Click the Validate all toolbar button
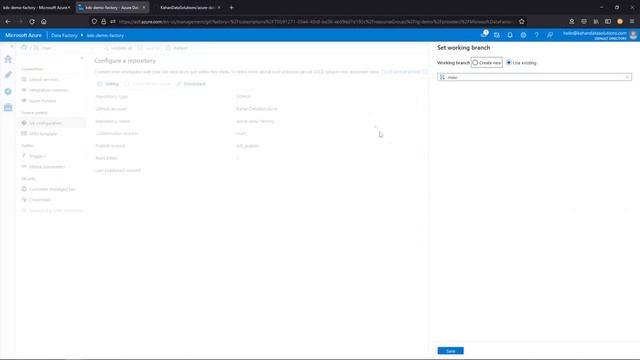The width and height of the screenshot is (640, 360). tap(118, 48)
